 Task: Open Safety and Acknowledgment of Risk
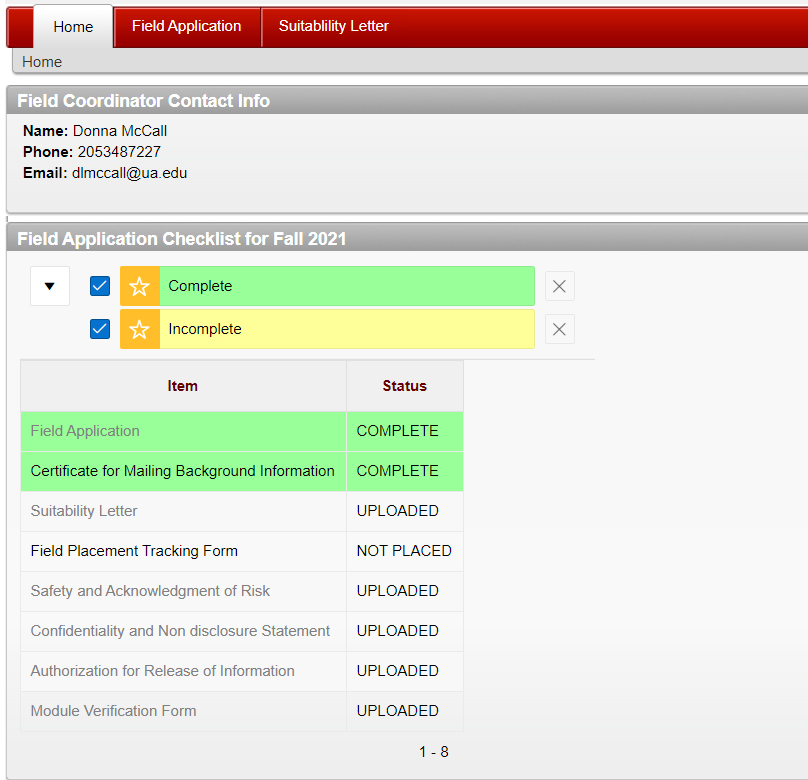coord(150,591)
